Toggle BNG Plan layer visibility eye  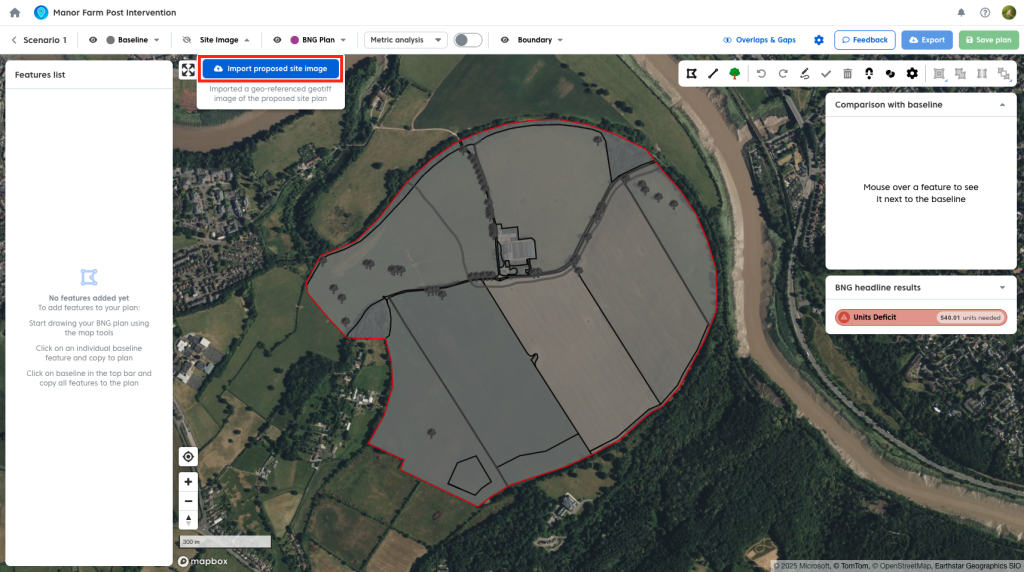277,40
